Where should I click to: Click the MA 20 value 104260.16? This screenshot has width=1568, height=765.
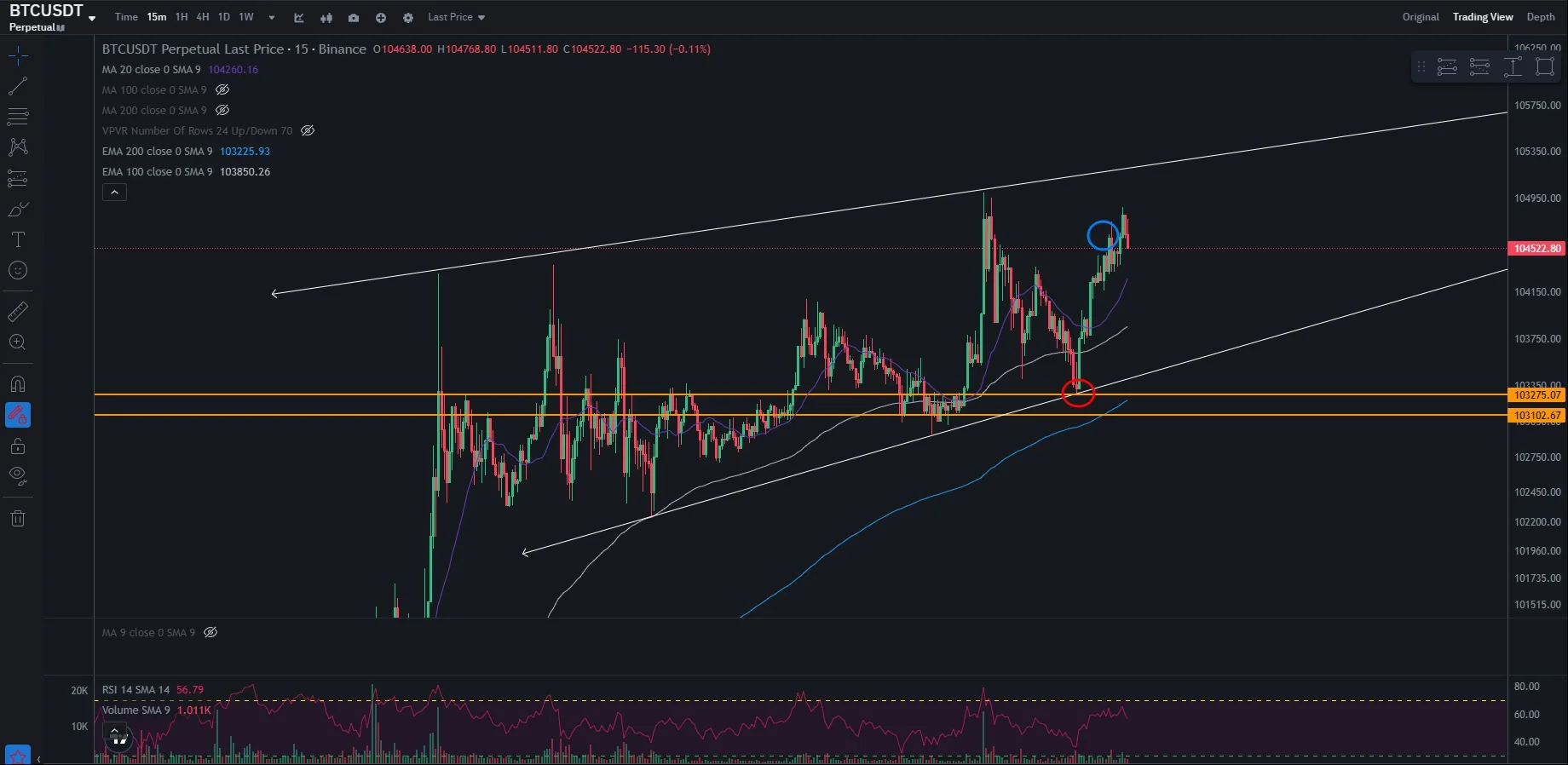(233, 70)
